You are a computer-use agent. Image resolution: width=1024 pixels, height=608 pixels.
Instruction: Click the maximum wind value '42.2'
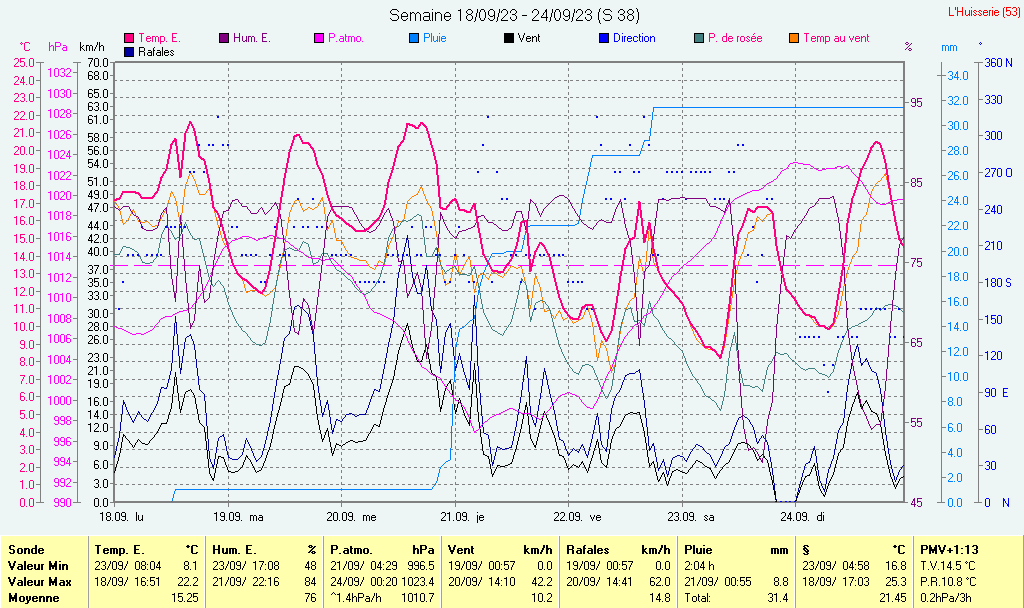point(541,582)
